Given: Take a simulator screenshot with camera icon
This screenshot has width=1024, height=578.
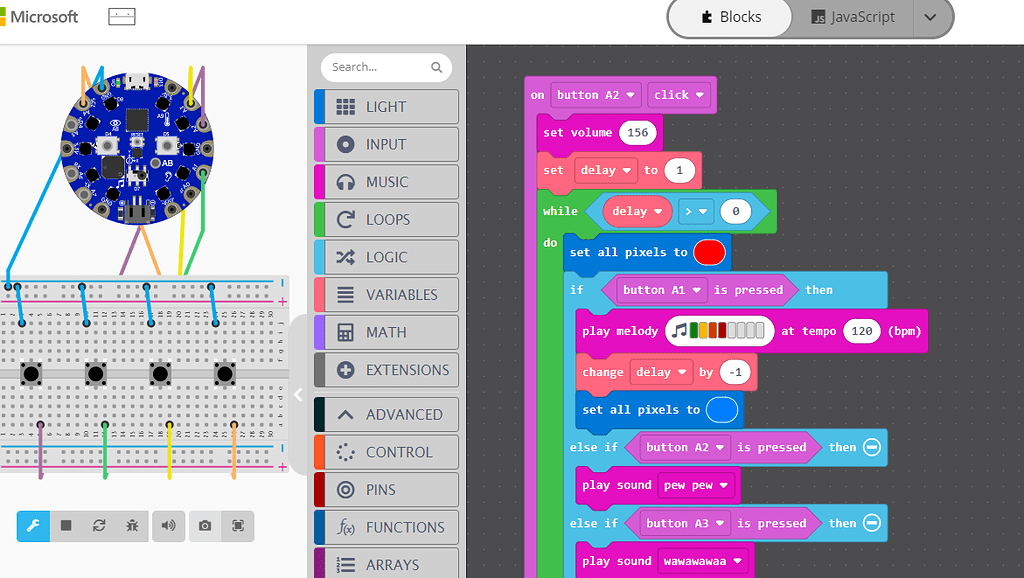Looking at the screenshot, I should 205,526.
